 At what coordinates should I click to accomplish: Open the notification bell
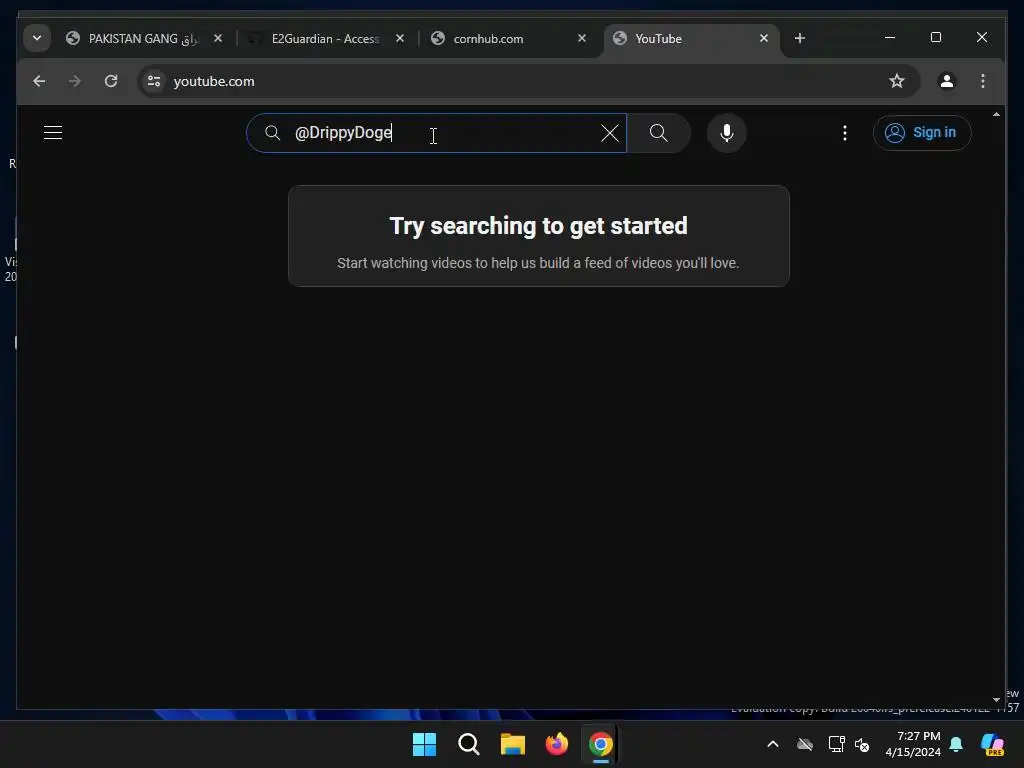click(956, 744)
